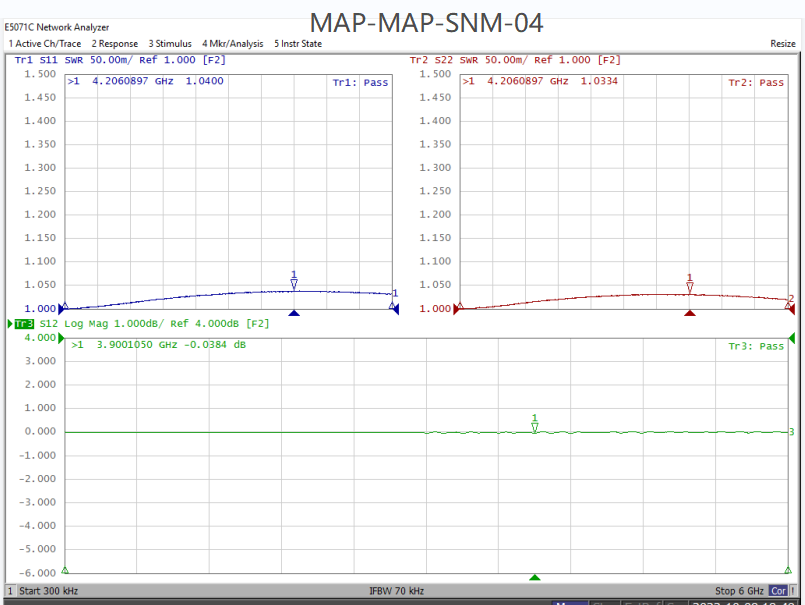The image size is (805, 605).
Task: Click the trace number 3 at green trace end
Action: 792,432
